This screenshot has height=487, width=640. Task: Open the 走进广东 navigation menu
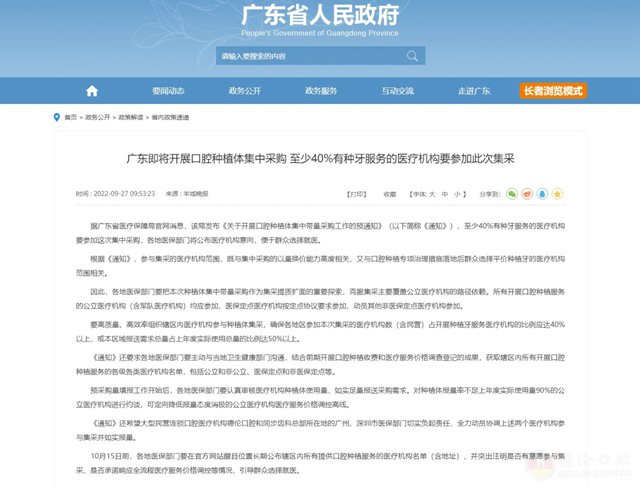[473, 90]
